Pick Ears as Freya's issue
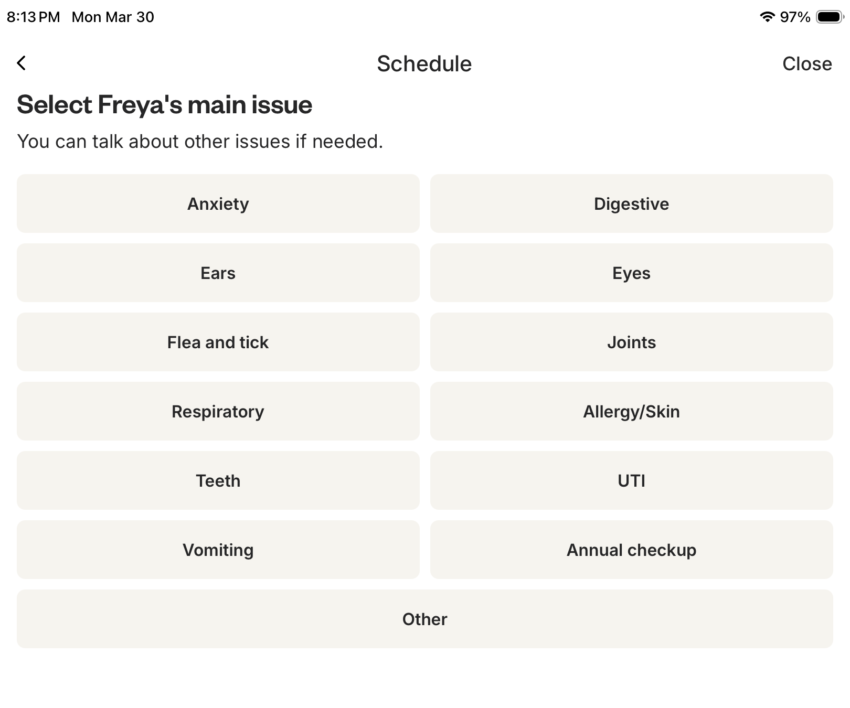850x708 pixels. pyautogui.click(x=218, y=273)
